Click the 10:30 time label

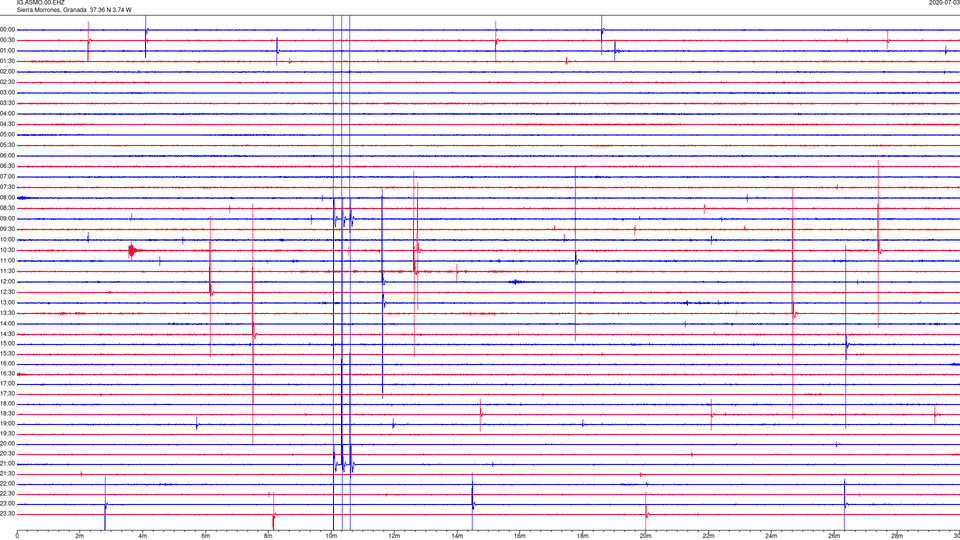[x=7, y=250]
